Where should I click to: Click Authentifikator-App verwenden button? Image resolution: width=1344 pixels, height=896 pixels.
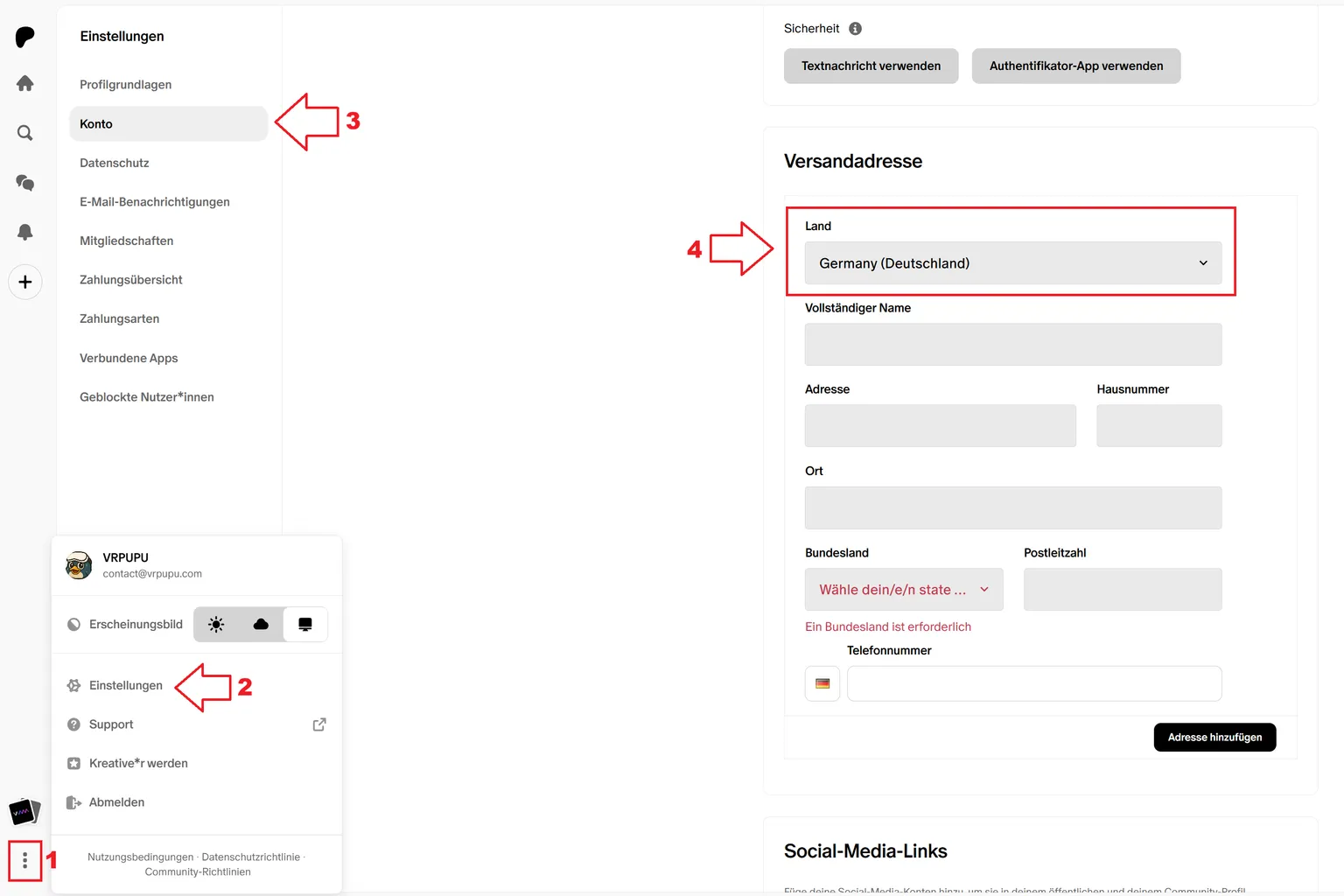[x=1076, y=66]
